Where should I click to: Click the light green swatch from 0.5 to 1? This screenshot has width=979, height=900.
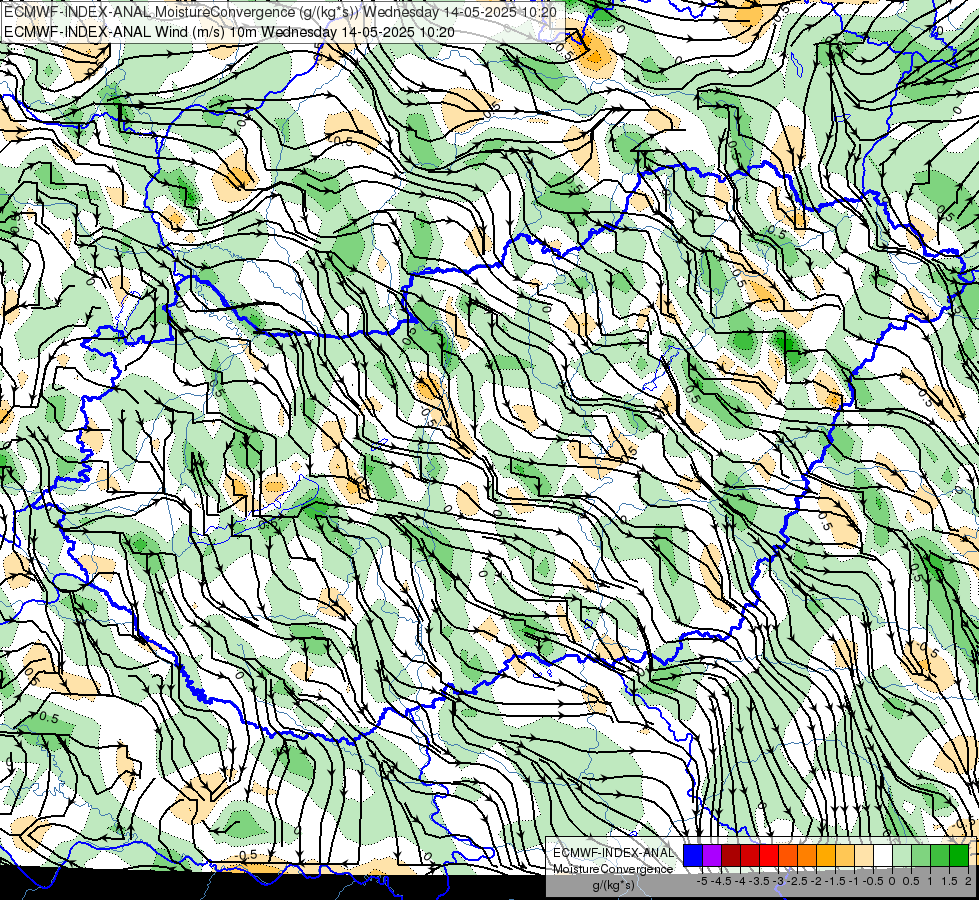(x=922, y=856)
